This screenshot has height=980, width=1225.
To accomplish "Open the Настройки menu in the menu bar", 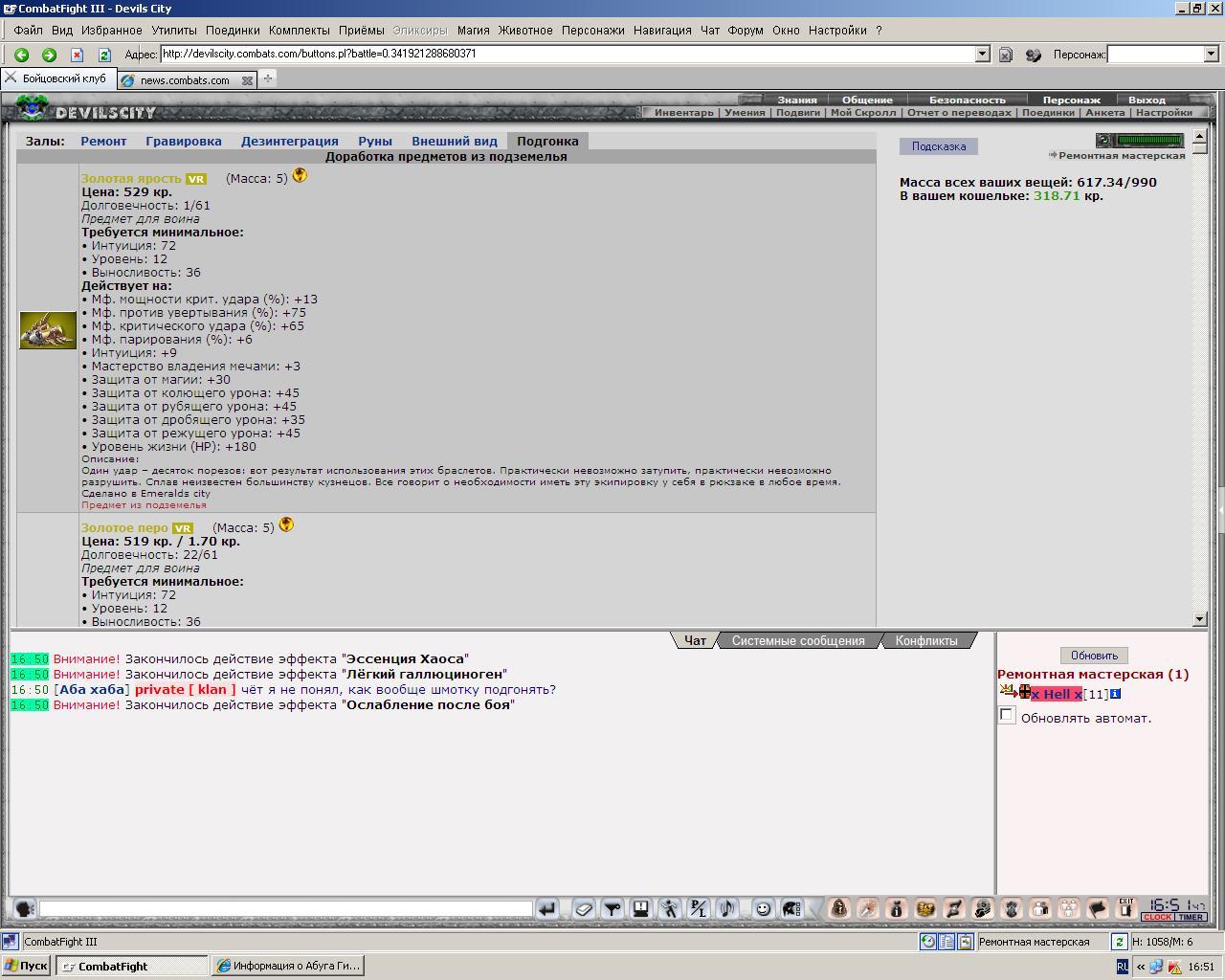I will pyautogui.click(x=836, y=30).
